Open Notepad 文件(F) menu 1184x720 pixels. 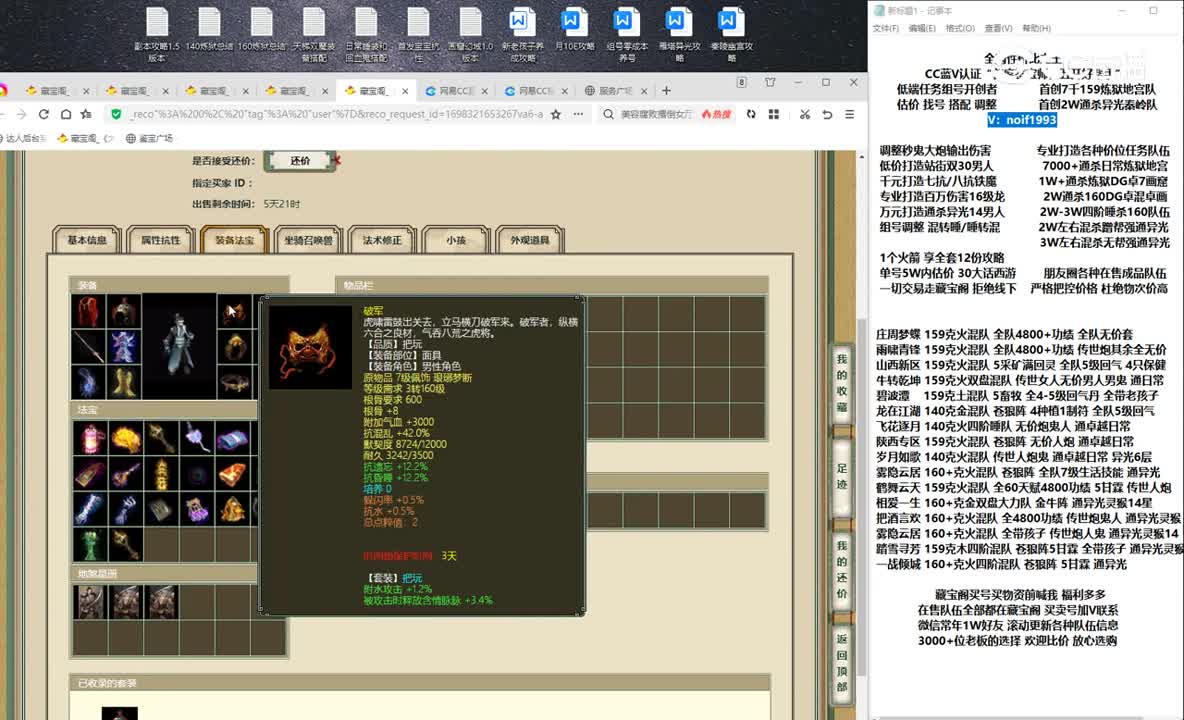pos(886,29)
